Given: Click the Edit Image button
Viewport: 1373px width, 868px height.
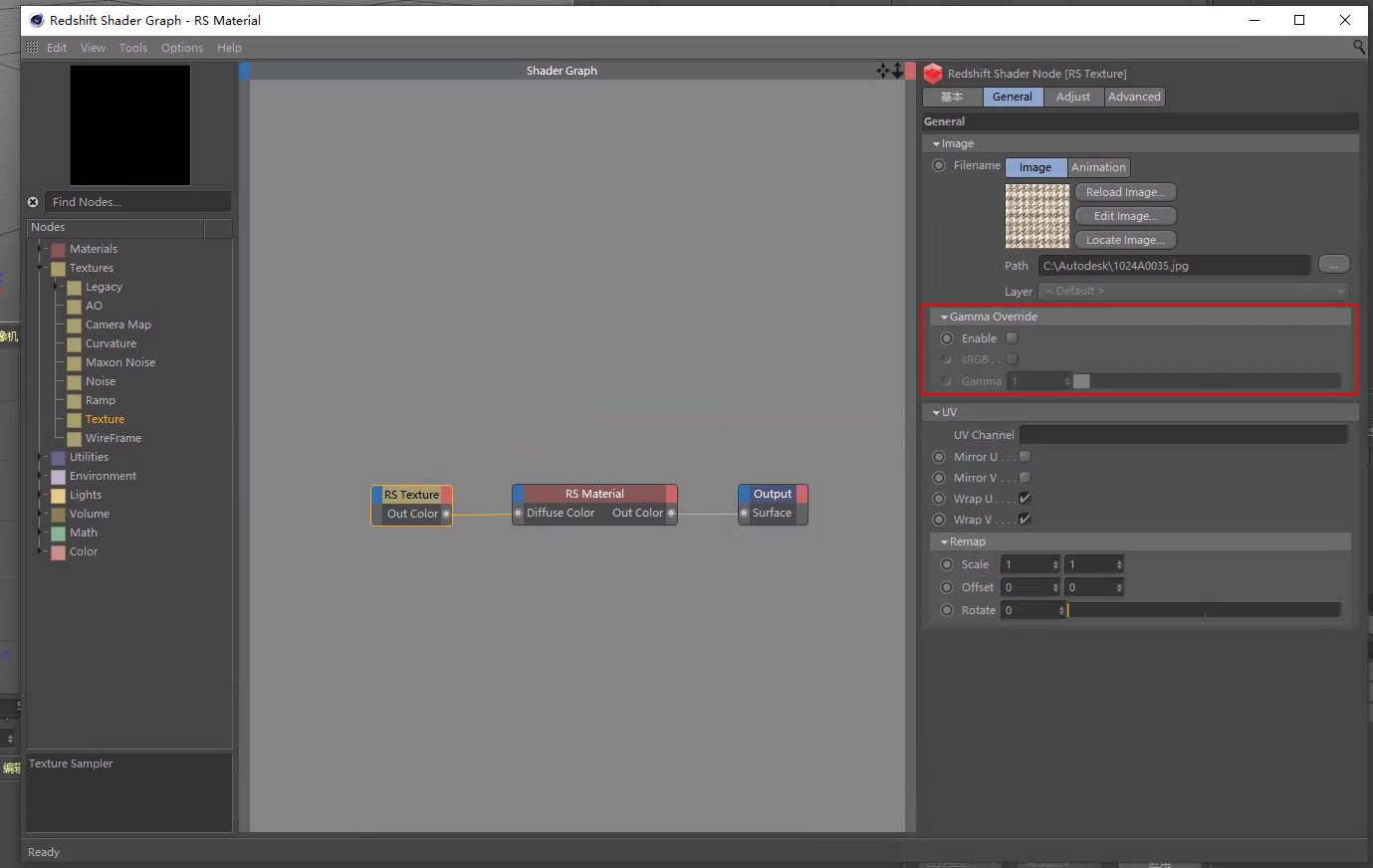Looking at the screenshot, I should 1125,216.
